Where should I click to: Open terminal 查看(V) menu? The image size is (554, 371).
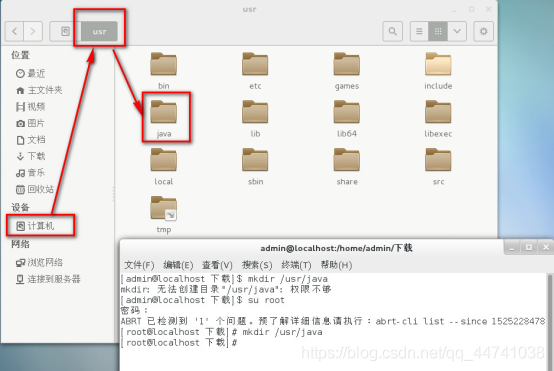click(x=217, y=265)
